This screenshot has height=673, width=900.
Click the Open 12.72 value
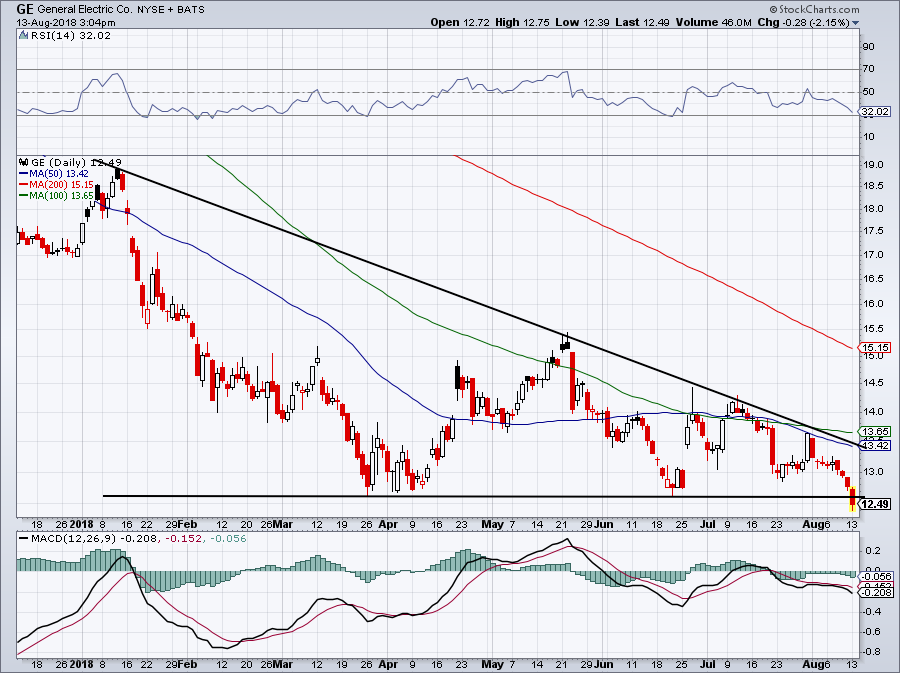[x=461, y=23]
